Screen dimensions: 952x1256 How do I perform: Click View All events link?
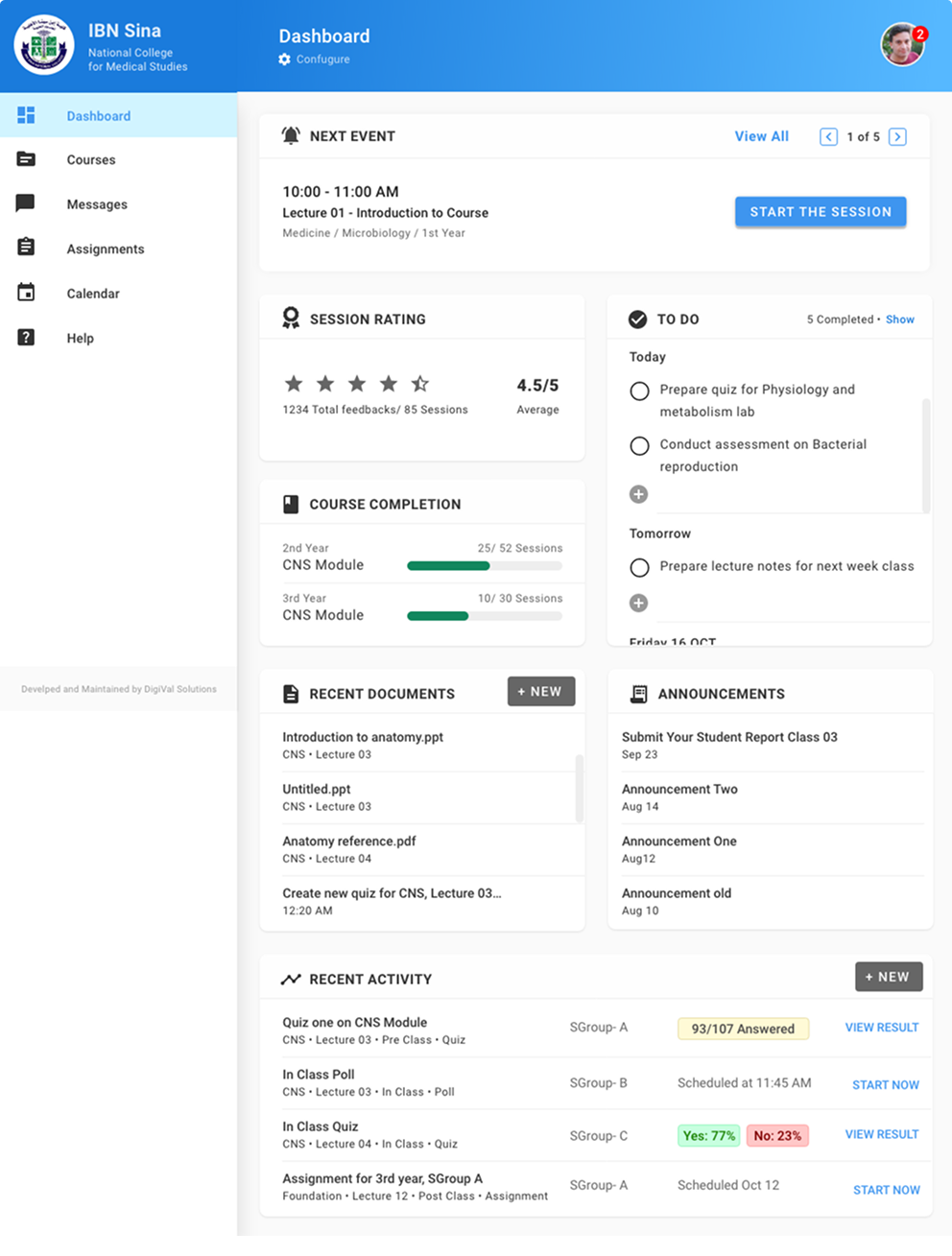(x=761, y=136)
